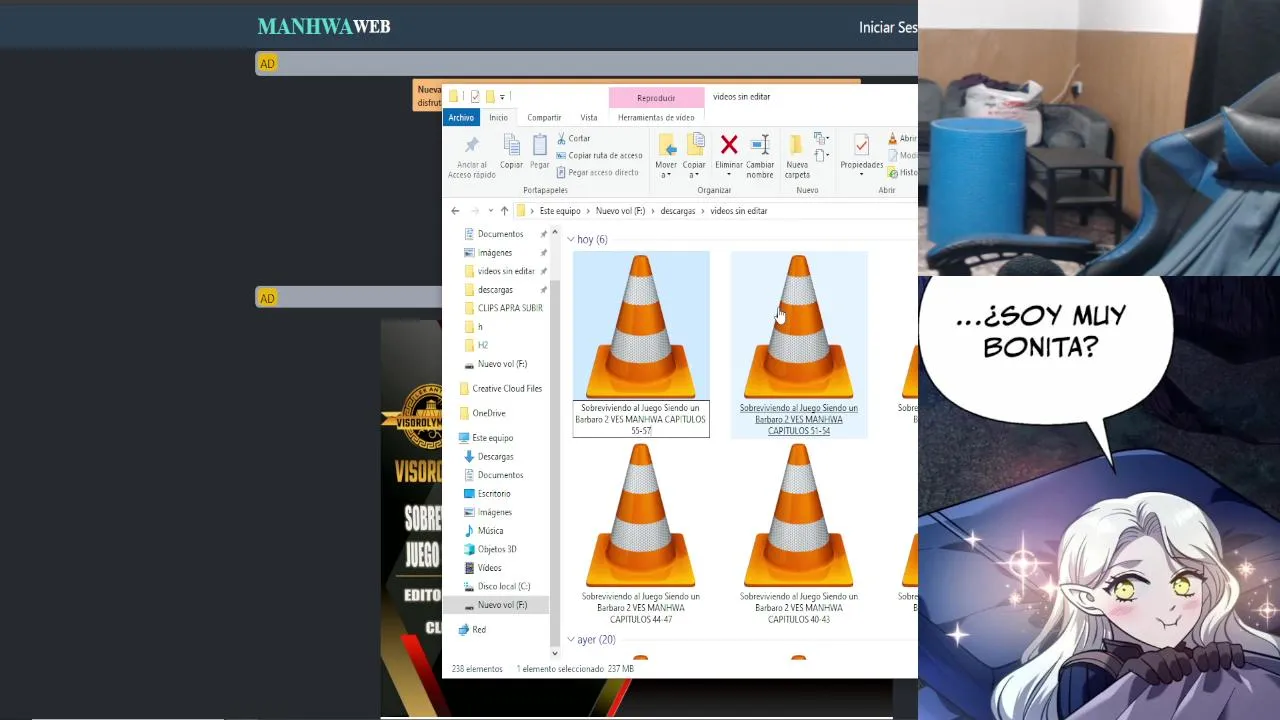This screenshot has height=720, width=1280.
Task: Switch to the Inicio ribbon tab
Action: point(498,118)
